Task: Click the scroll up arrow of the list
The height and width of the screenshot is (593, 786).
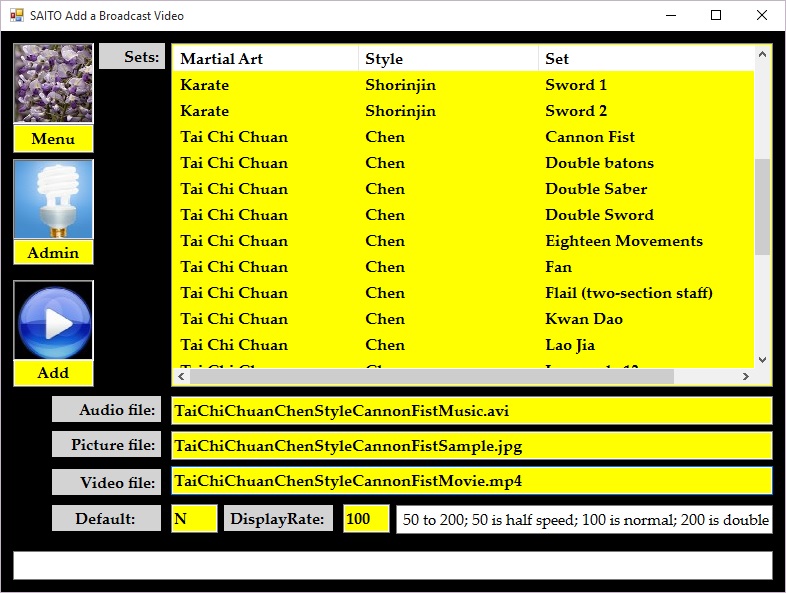Action: (762, 55)
